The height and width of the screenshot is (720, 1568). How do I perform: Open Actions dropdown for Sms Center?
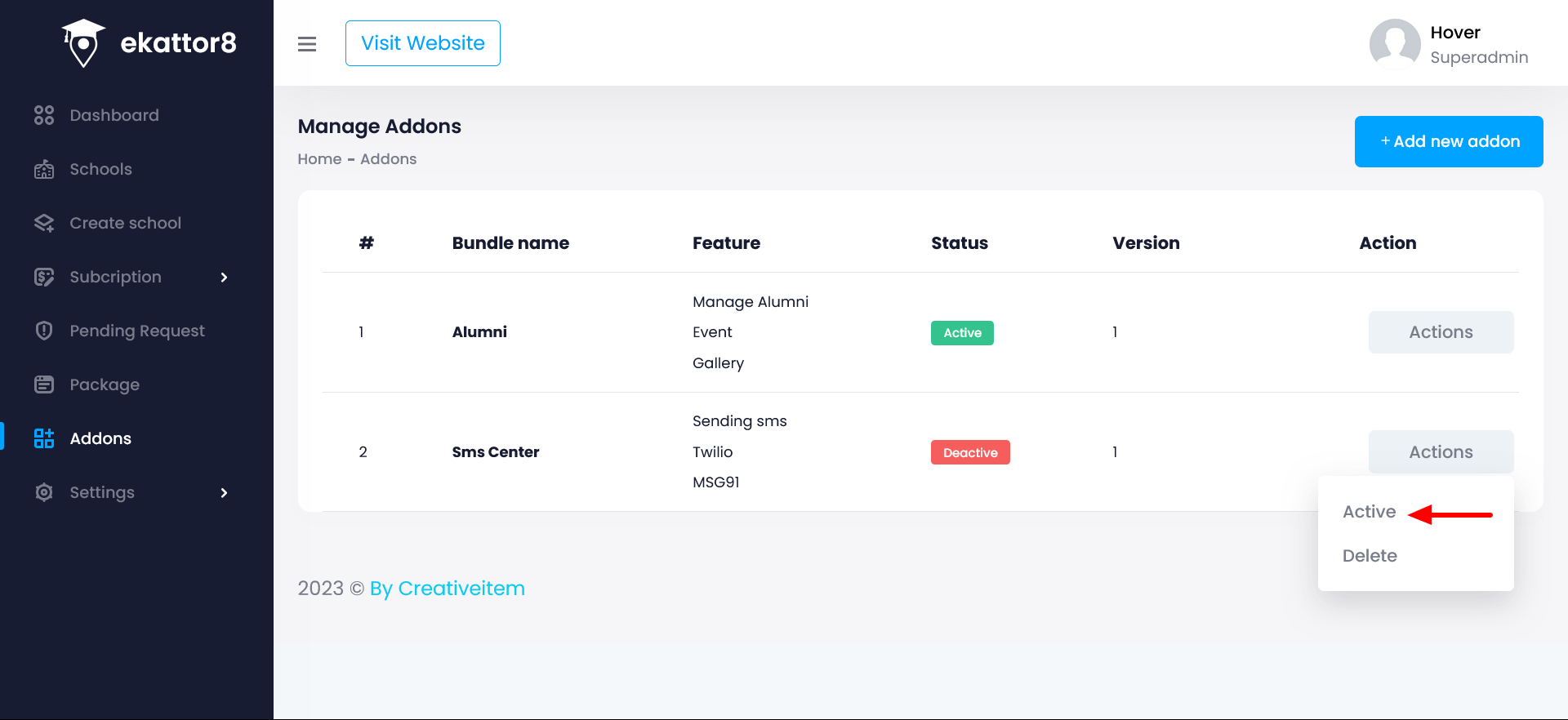[1441, 452]
